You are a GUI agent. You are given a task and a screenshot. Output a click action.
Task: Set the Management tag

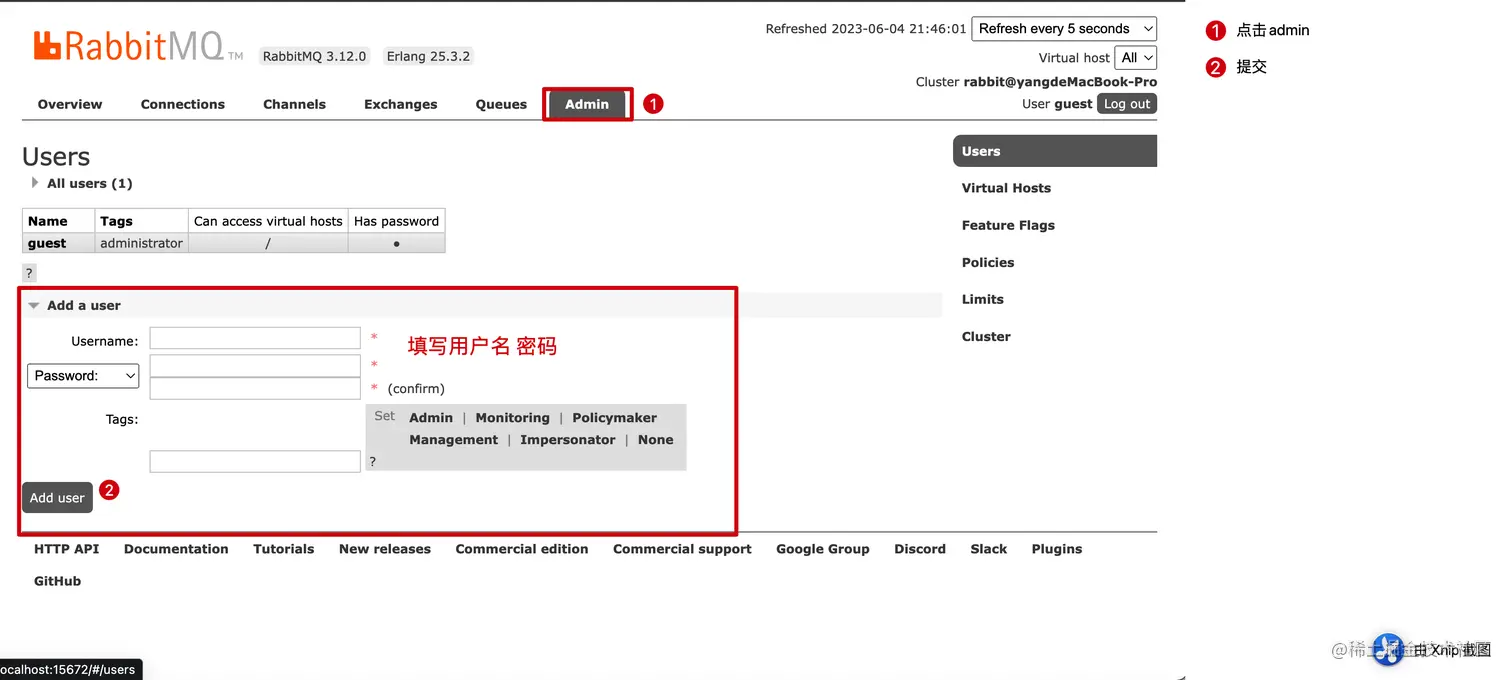click(x=453, y=440)
